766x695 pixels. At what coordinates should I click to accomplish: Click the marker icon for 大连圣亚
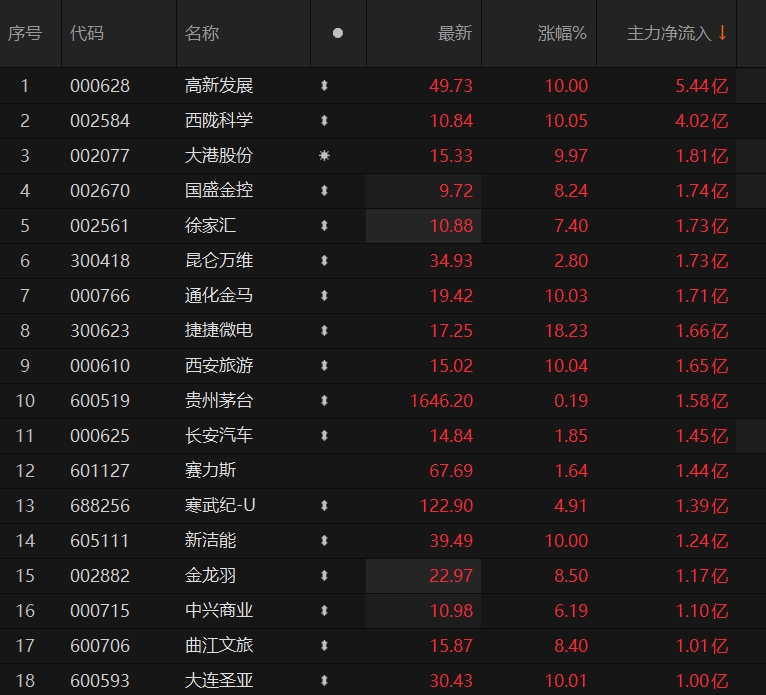(324, 681)
